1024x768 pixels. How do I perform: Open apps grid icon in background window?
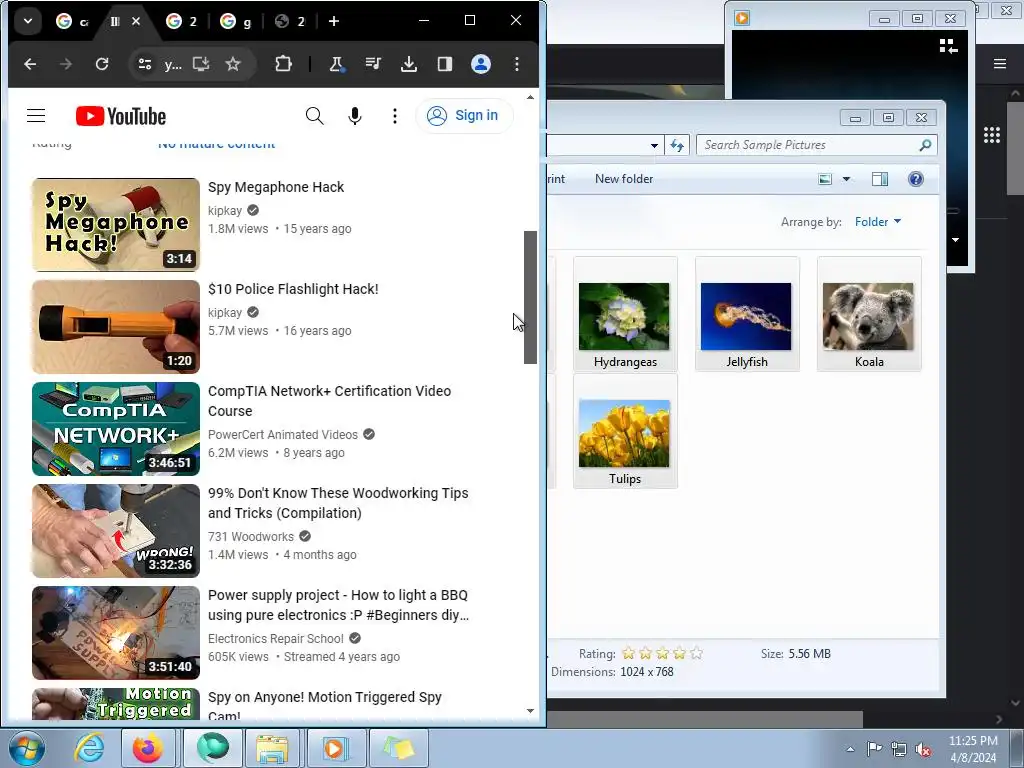tap(991, 135)
